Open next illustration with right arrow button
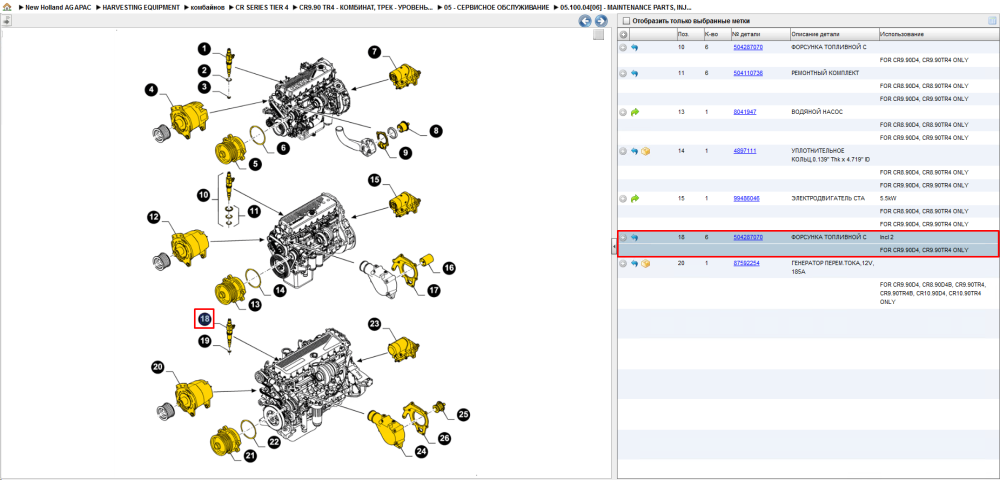 pyautogui.click(x=599, y=21)
